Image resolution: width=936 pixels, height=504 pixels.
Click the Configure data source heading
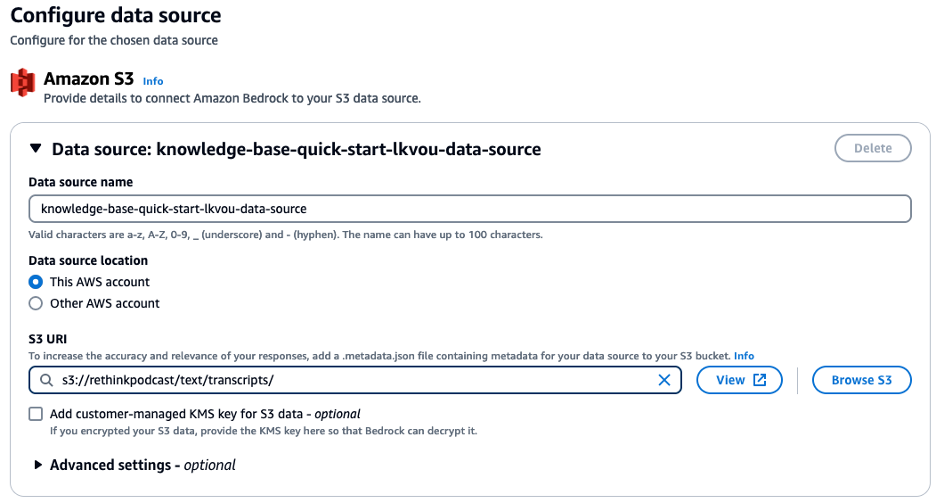coord(116,16)
